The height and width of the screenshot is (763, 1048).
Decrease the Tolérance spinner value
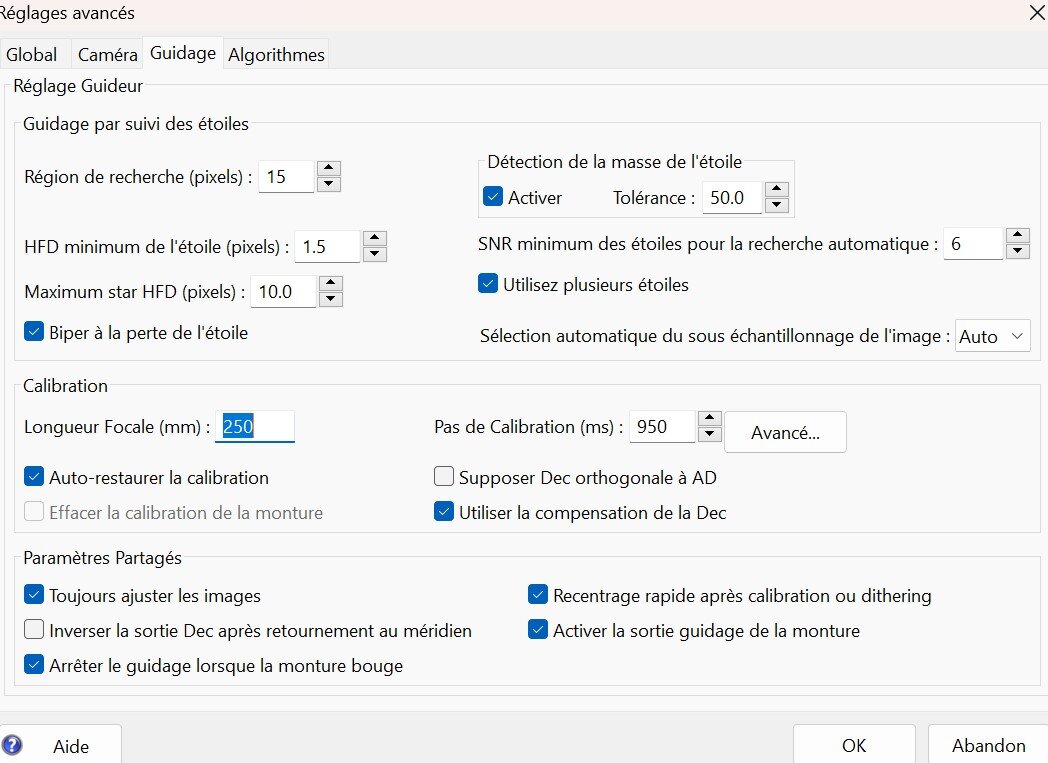[778, 205]
